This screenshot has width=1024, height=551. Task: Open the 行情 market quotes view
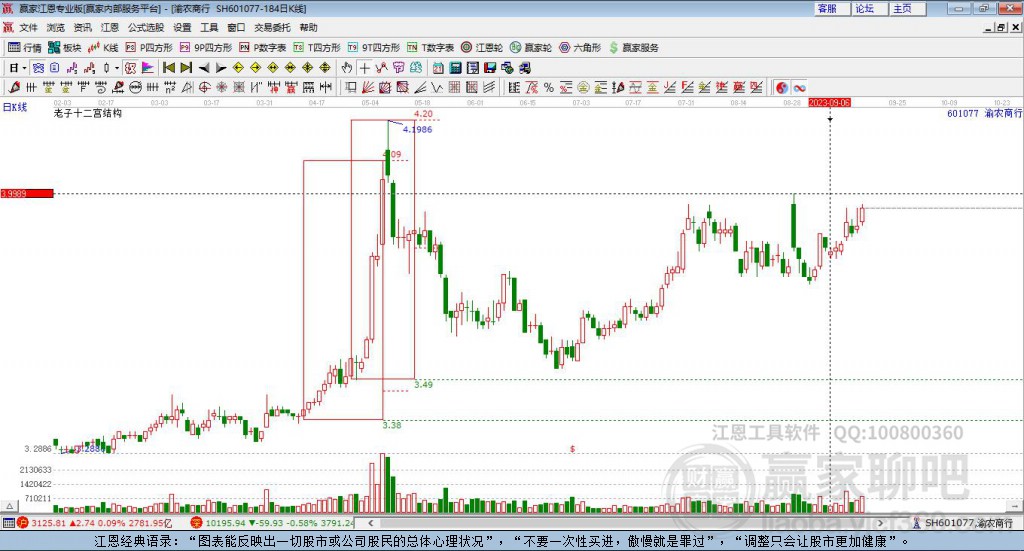[24, 48]
